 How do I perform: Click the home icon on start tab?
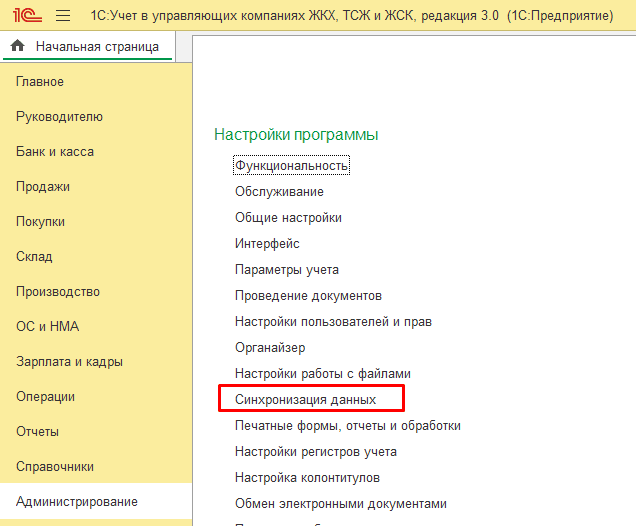tap(17, 47)
